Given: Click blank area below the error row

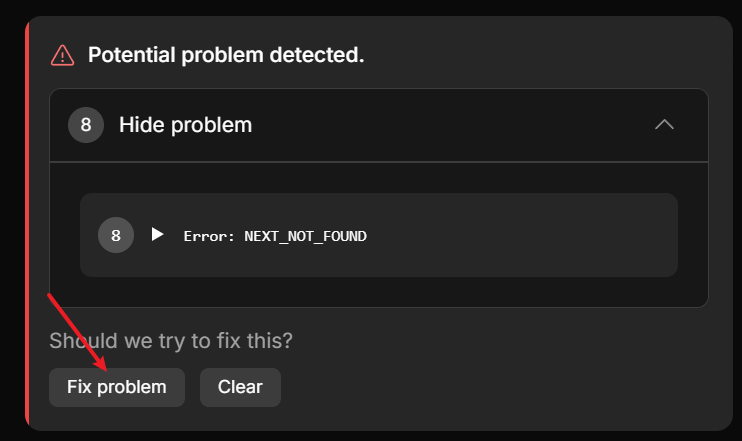Looking at the screenshot, I should point(380,292).
